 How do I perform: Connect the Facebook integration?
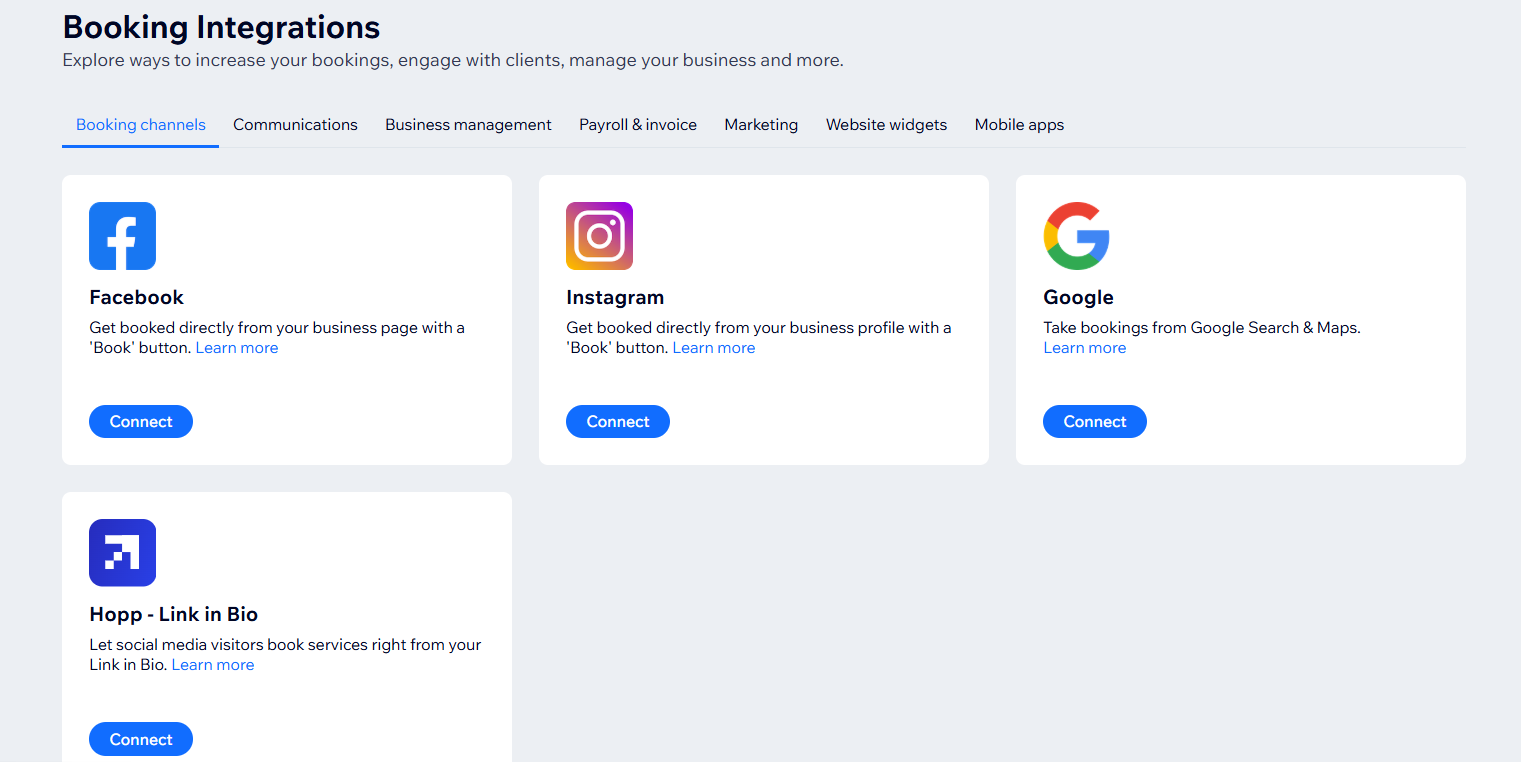point(141,422)
